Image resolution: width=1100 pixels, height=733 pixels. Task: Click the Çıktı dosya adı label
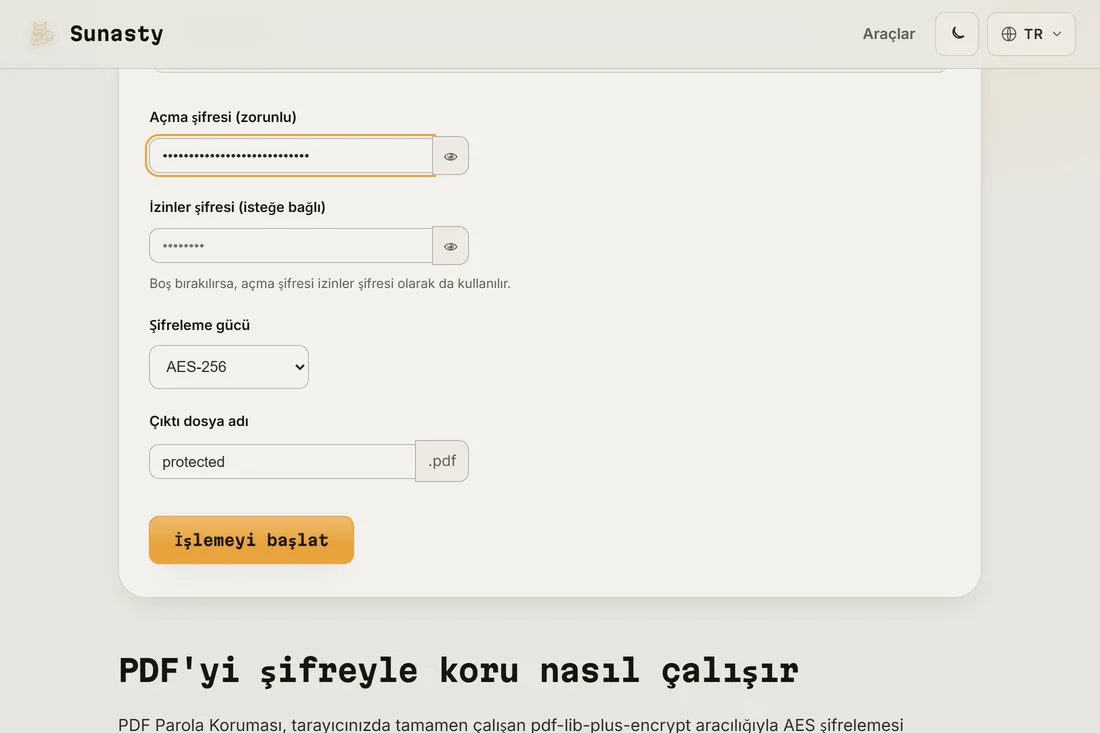pos(199,422)
